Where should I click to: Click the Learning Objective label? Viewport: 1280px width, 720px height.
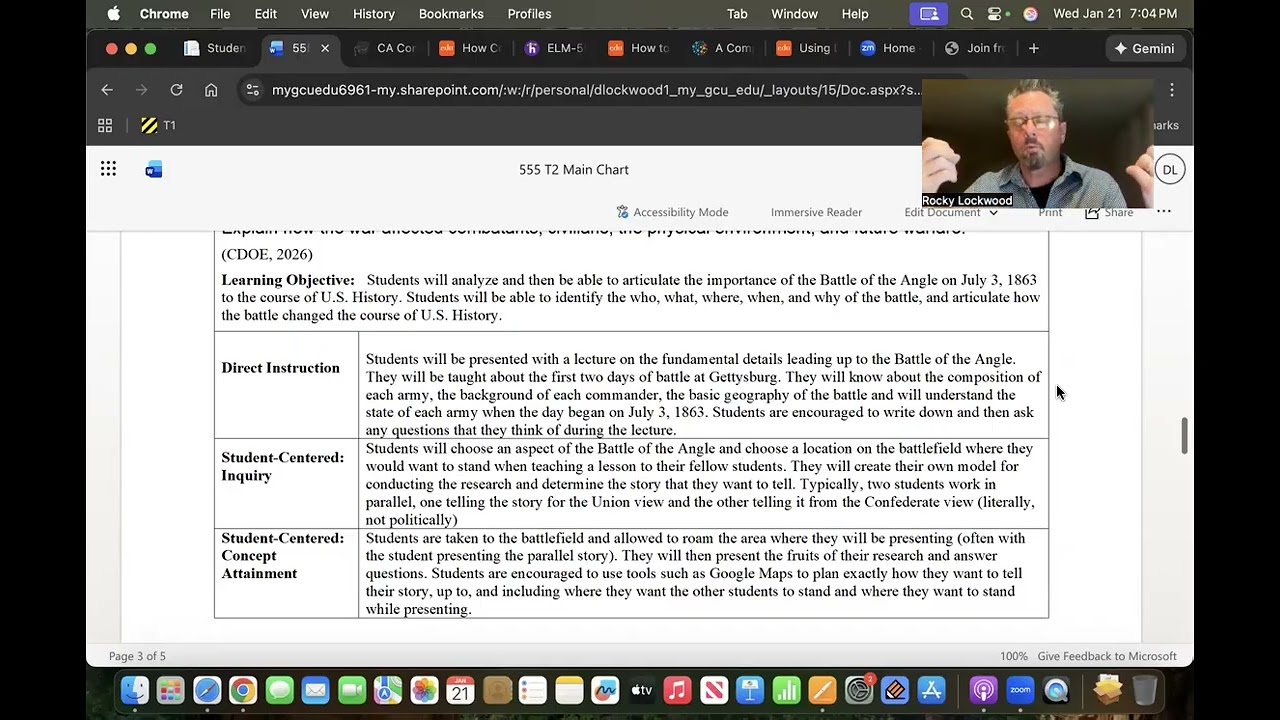[288, 280]
